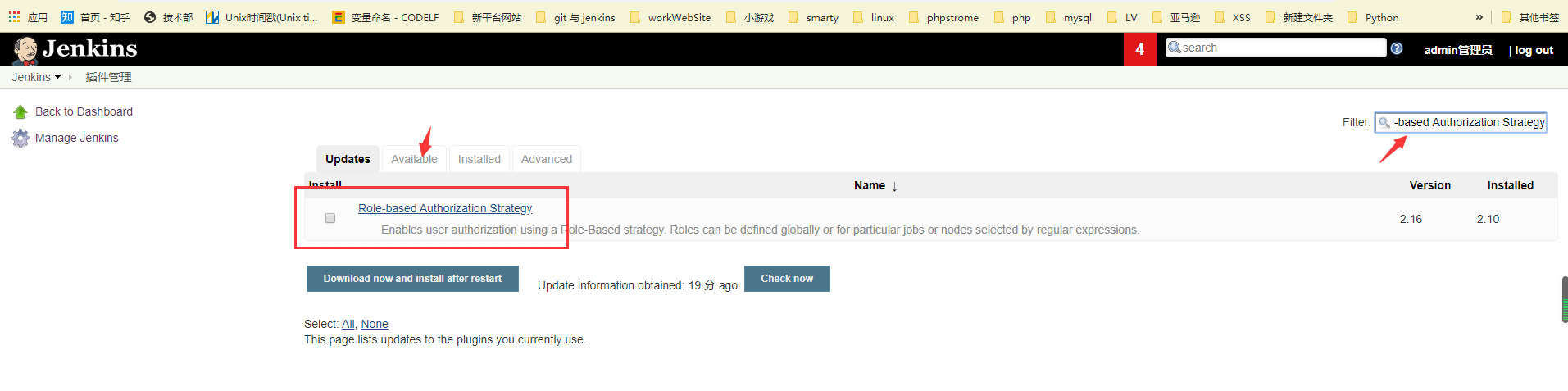Open the Unix timestamp bookmark

[x=261, y=17]
